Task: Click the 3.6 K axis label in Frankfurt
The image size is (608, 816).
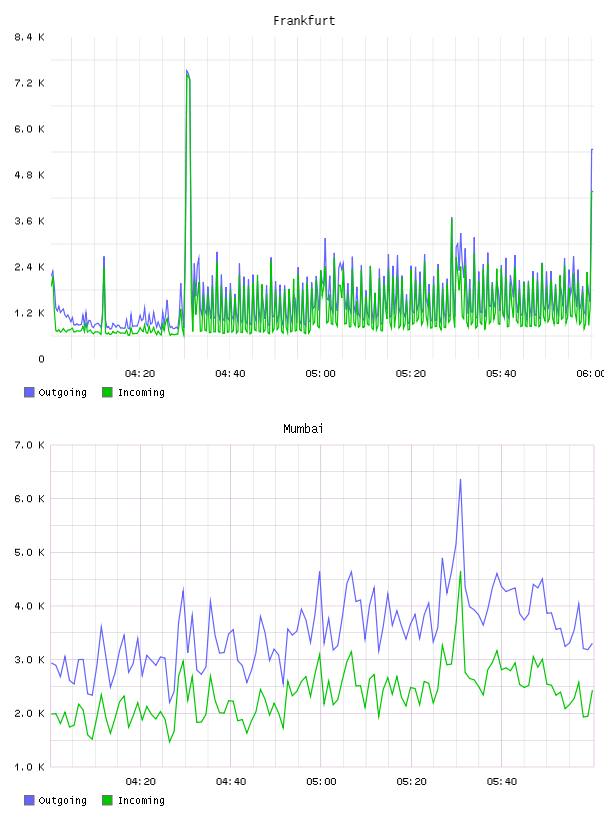Action: point(30,221)
